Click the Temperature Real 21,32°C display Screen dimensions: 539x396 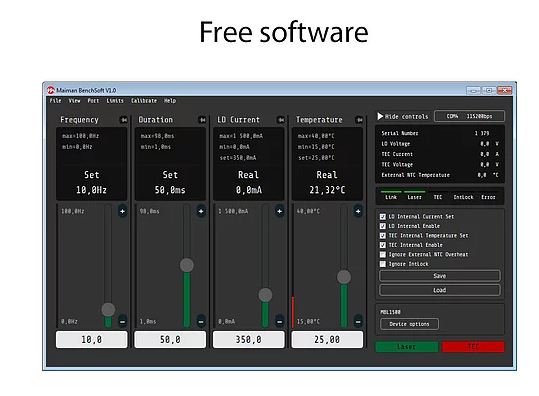[327, 182]
